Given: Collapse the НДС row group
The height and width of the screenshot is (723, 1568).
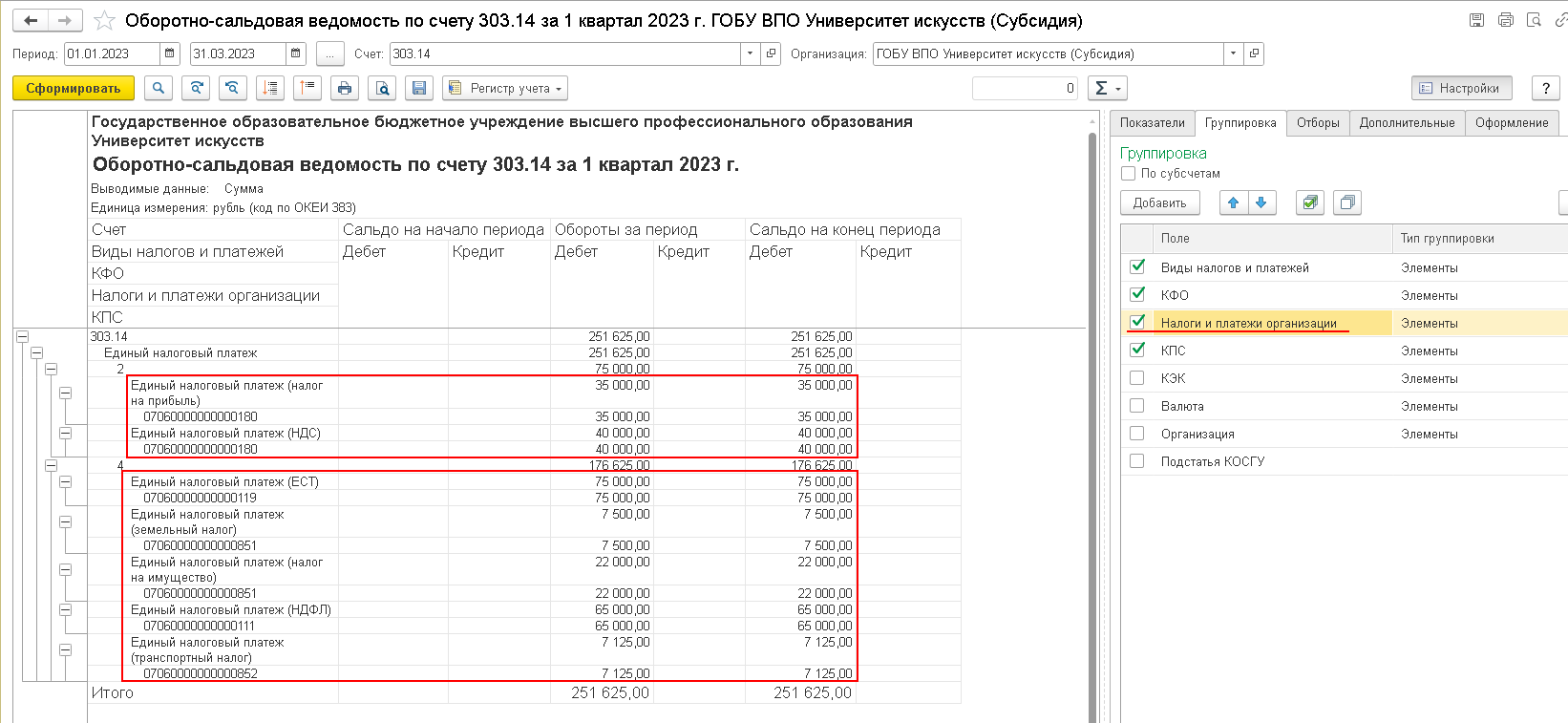Looking at the screenshot, I should point(65,433).
